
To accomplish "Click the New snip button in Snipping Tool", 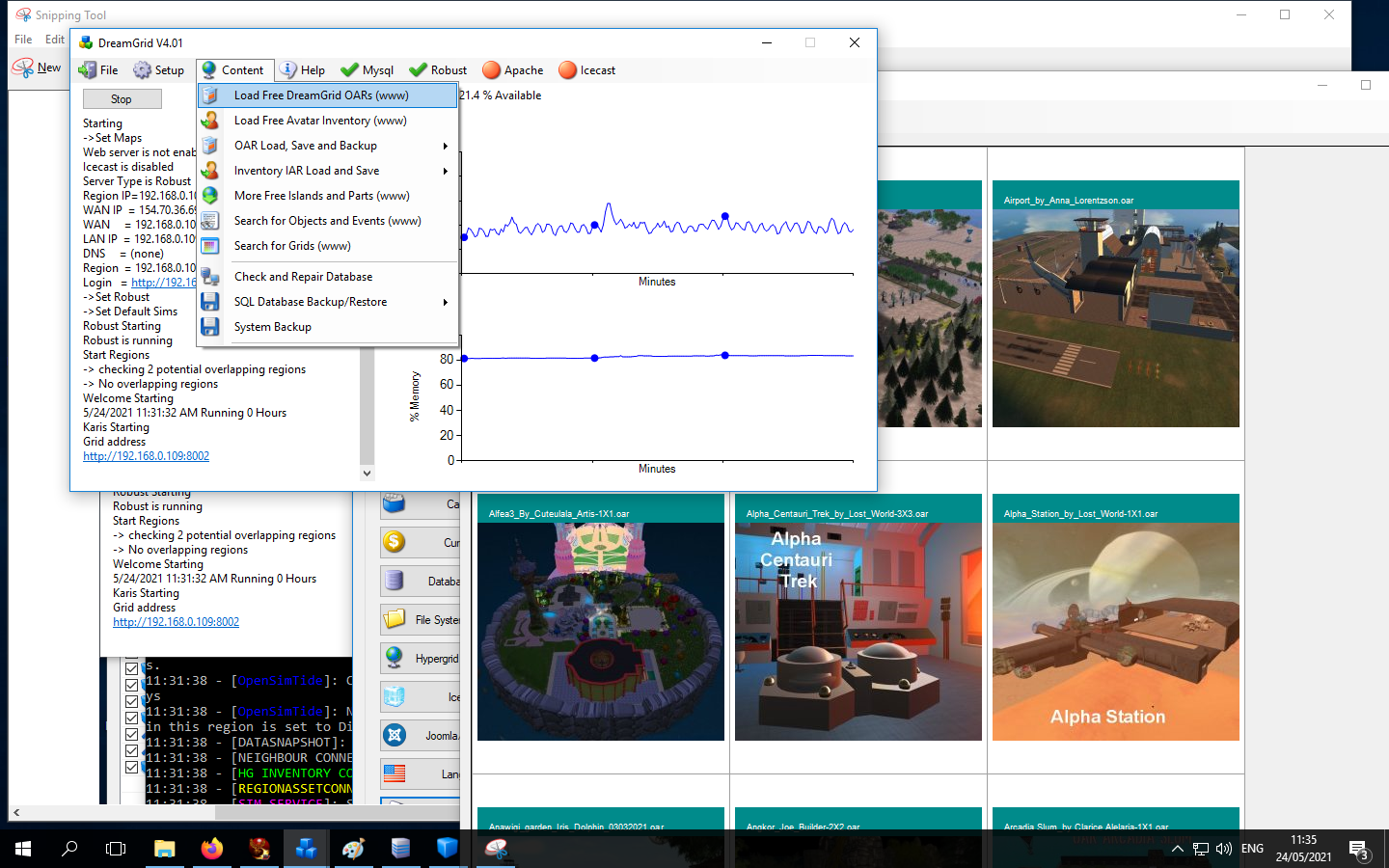I will click(x=37, y=68).
